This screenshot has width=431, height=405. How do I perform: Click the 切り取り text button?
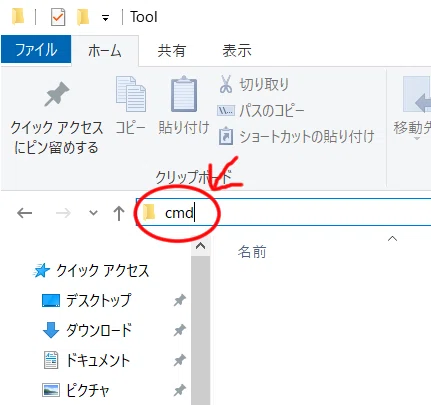coord(264,84)
